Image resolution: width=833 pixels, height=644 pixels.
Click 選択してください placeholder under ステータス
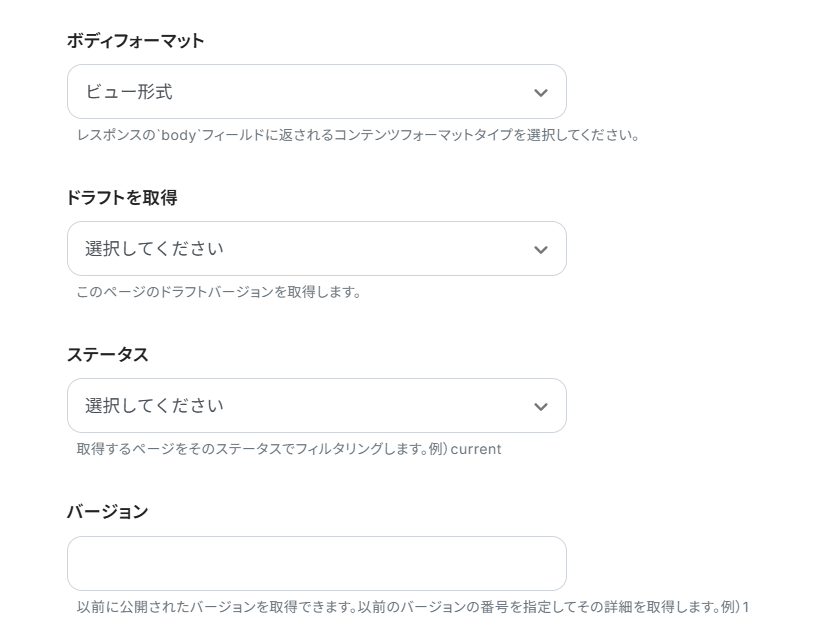click(154, 405)
